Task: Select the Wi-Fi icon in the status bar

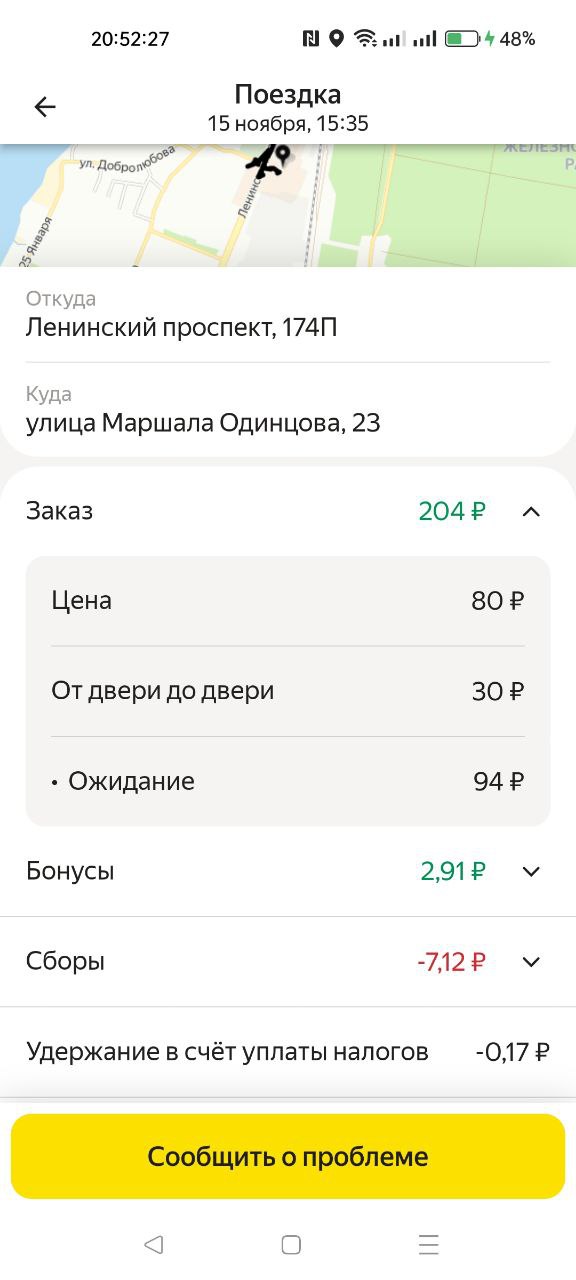Action: pyautogui.click(x=363, y=38)
